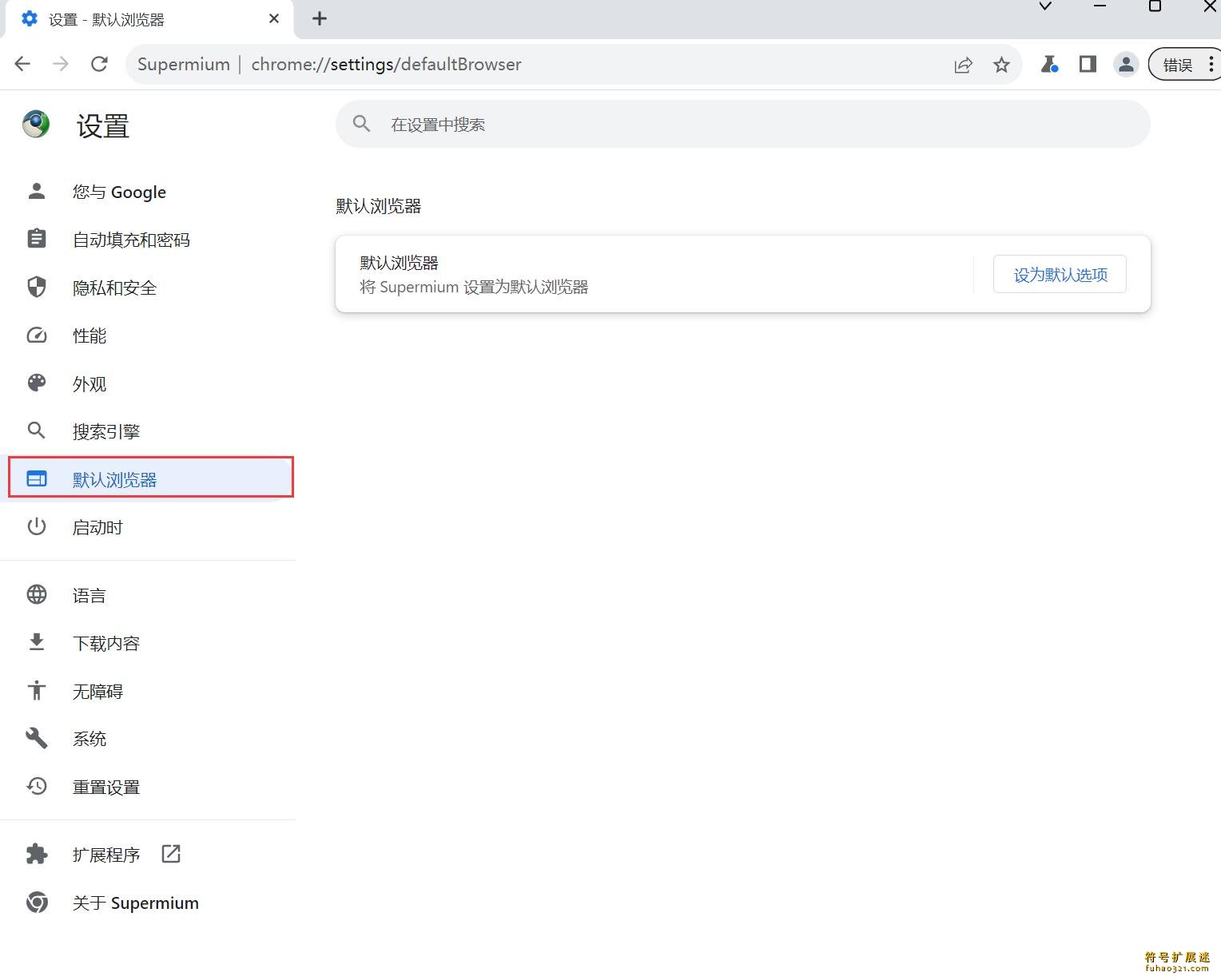Image resolution: width=1221 pixels, height=980 pixels.
Task: Click the share page icon in address bar
Action: point(964,65)
